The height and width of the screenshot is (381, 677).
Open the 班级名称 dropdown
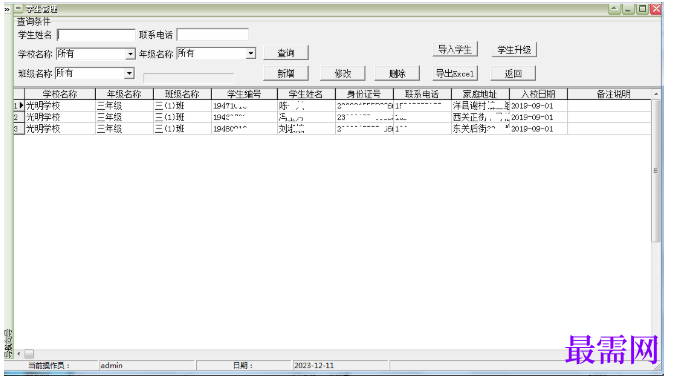(x=129, y=73)
